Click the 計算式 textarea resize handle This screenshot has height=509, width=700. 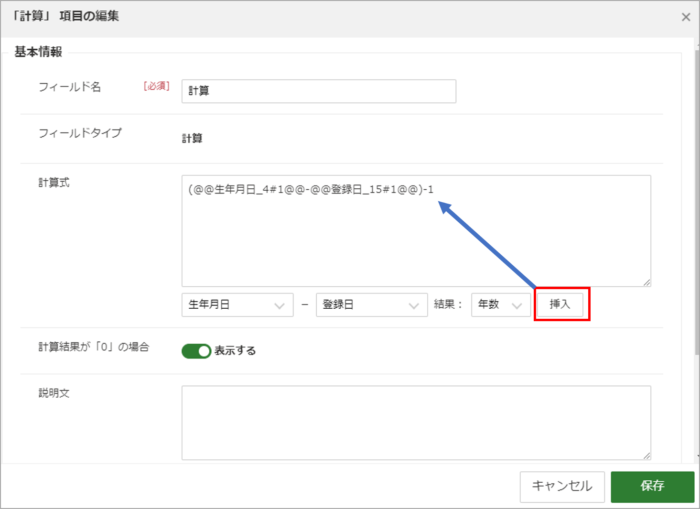(x=646, y=282)
